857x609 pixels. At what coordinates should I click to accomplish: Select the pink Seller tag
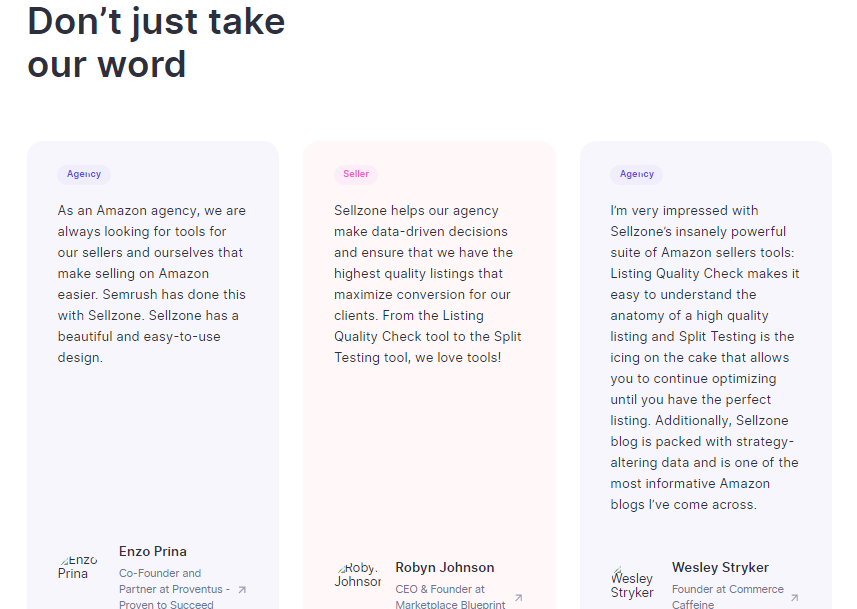point(356,174)
